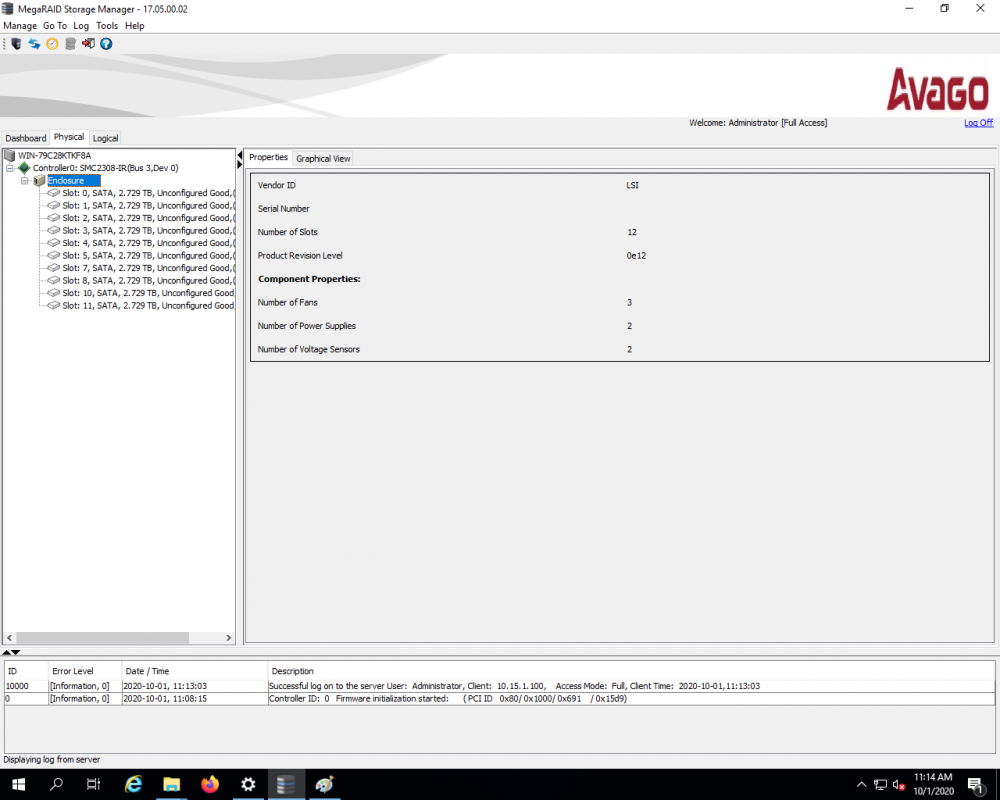The image size is (1000, 800).
Task: Click the network icon in system tray
Action: (881, 785)
